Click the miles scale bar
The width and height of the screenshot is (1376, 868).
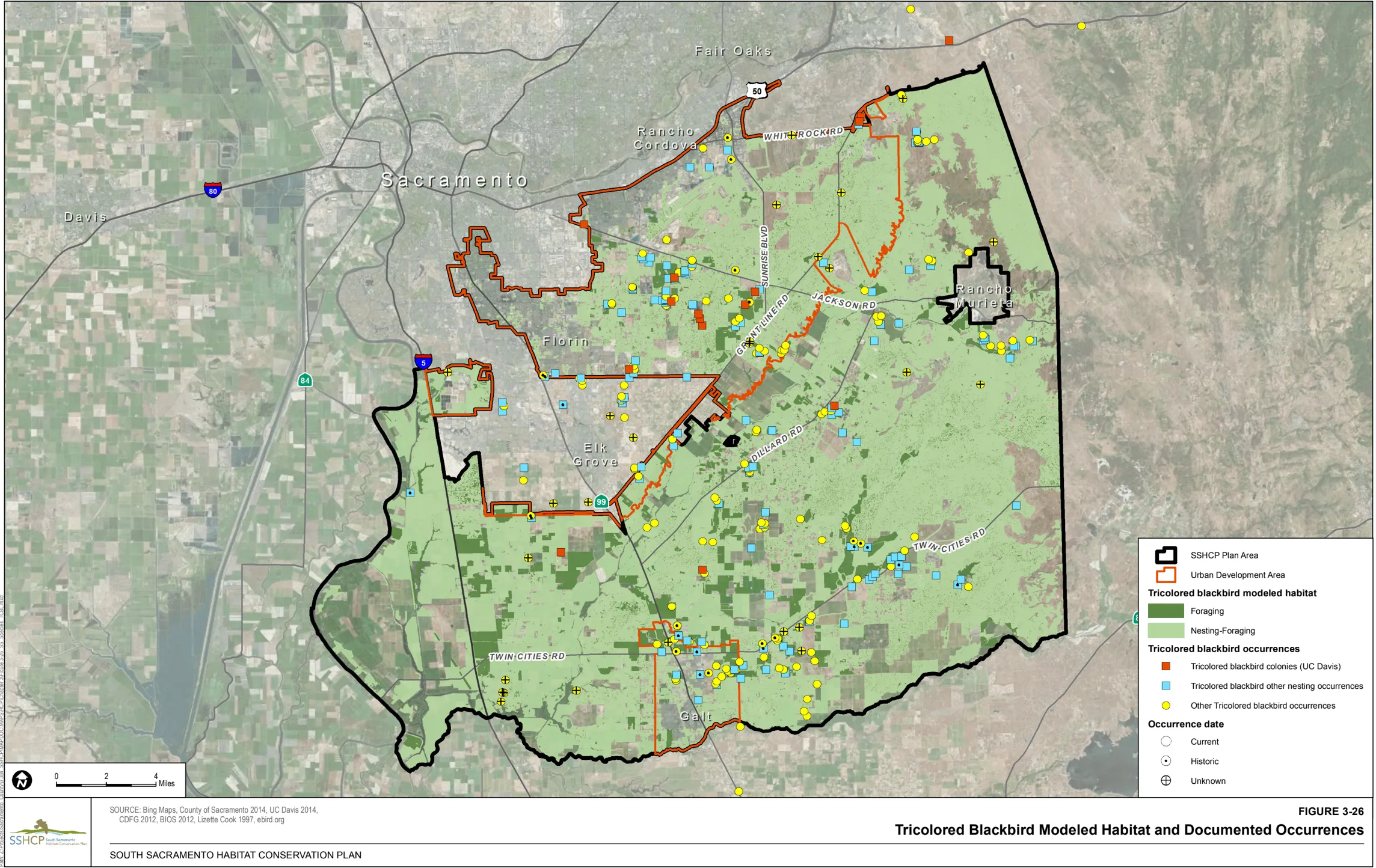[106, 784]
